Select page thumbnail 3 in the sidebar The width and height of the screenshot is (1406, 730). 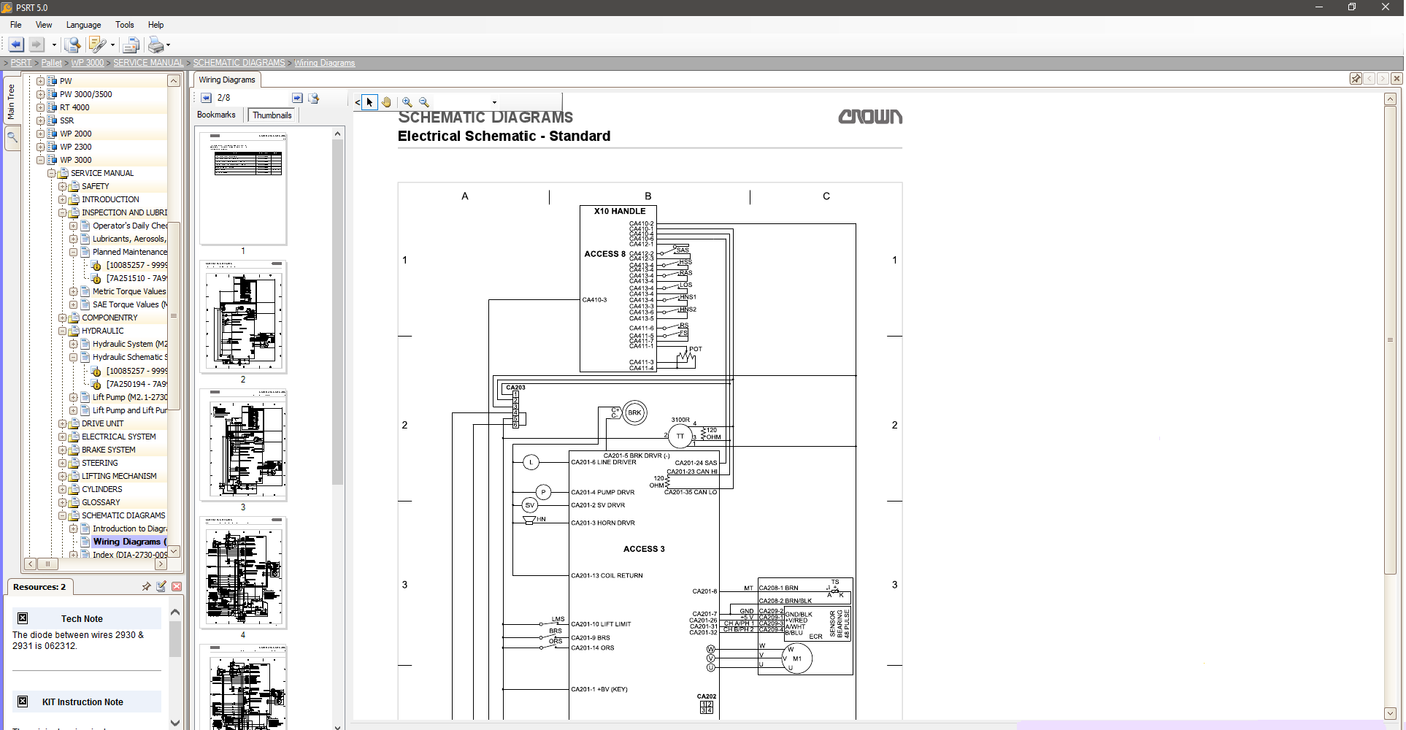point(243,445)
